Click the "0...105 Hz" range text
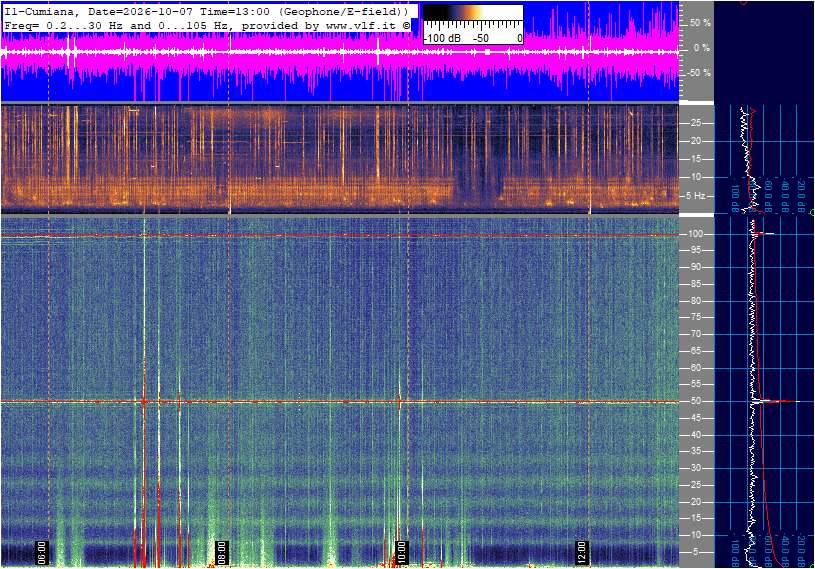 click(x=193, y=25)
